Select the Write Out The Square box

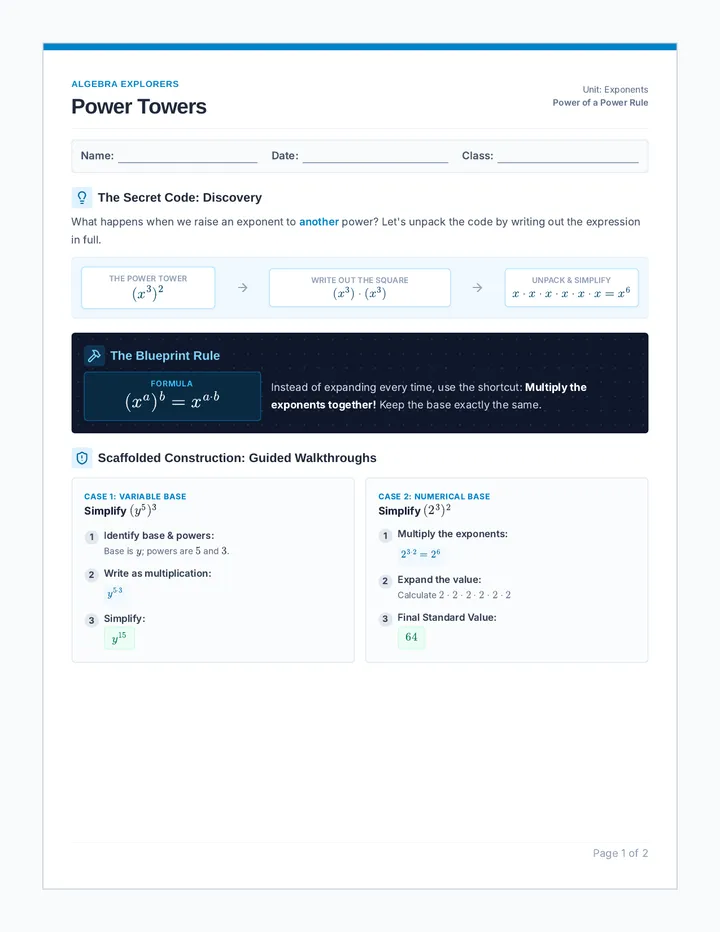tap(360, 288)
